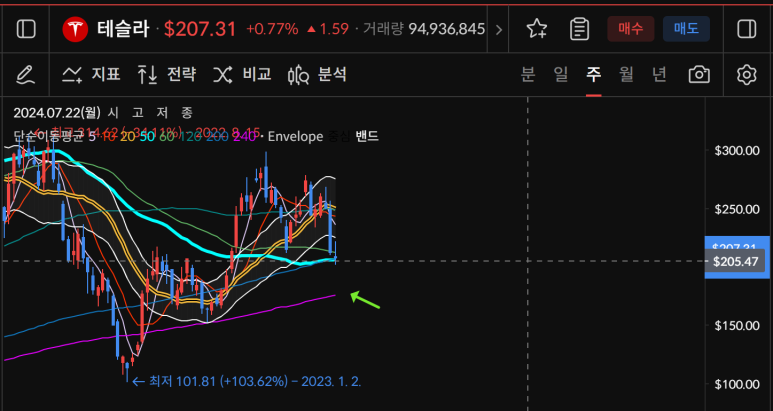Add Tesla to favorites star icon

tap(536, 29)
